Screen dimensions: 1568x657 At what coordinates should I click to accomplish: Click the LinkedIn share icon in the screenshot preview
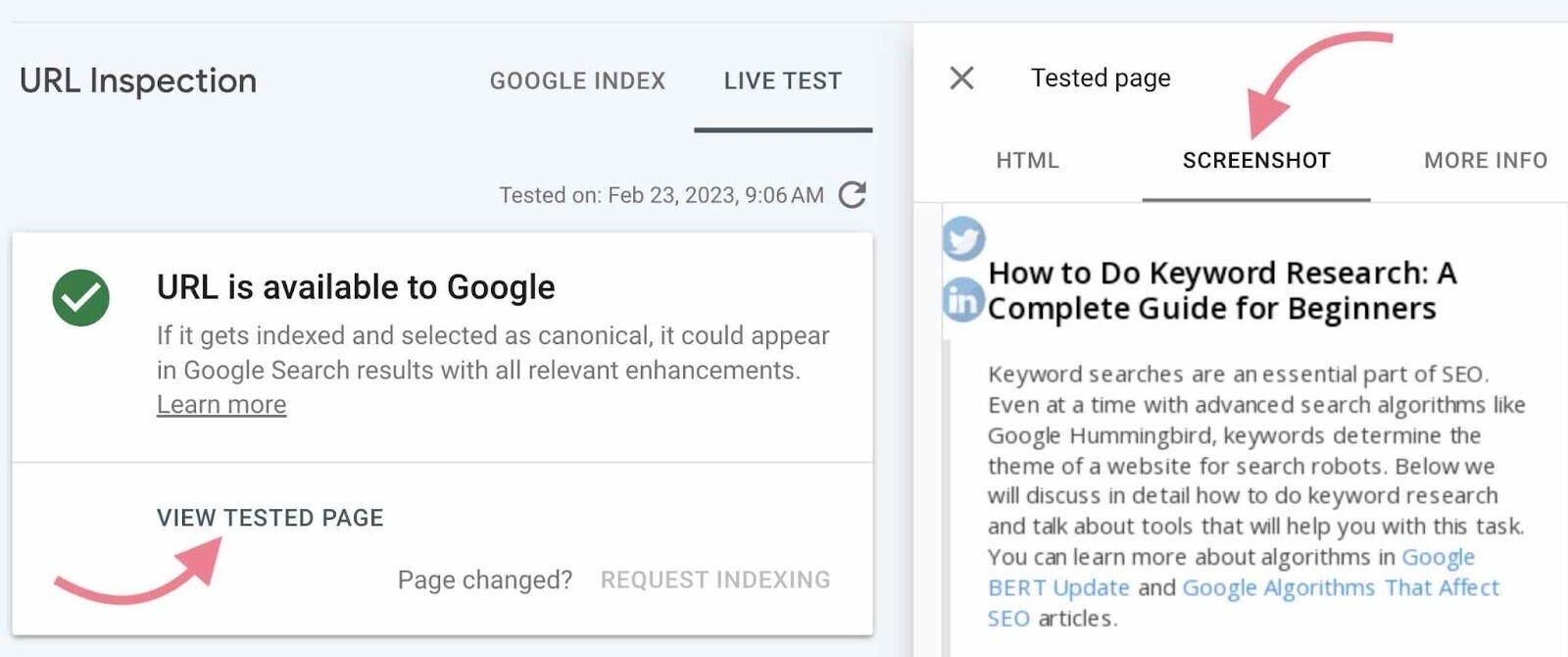pos(963,300)
